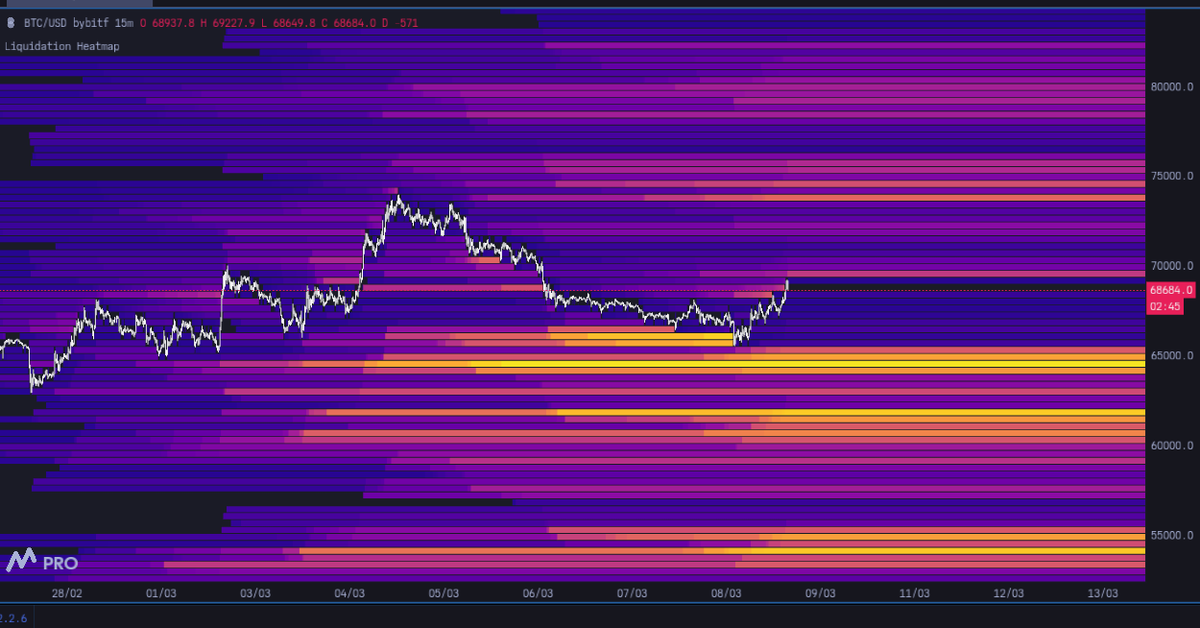The width and height of the screenshot is (1200, 628).
Task: Click the 65000.0 price axis label
Action: [1171, 356]
